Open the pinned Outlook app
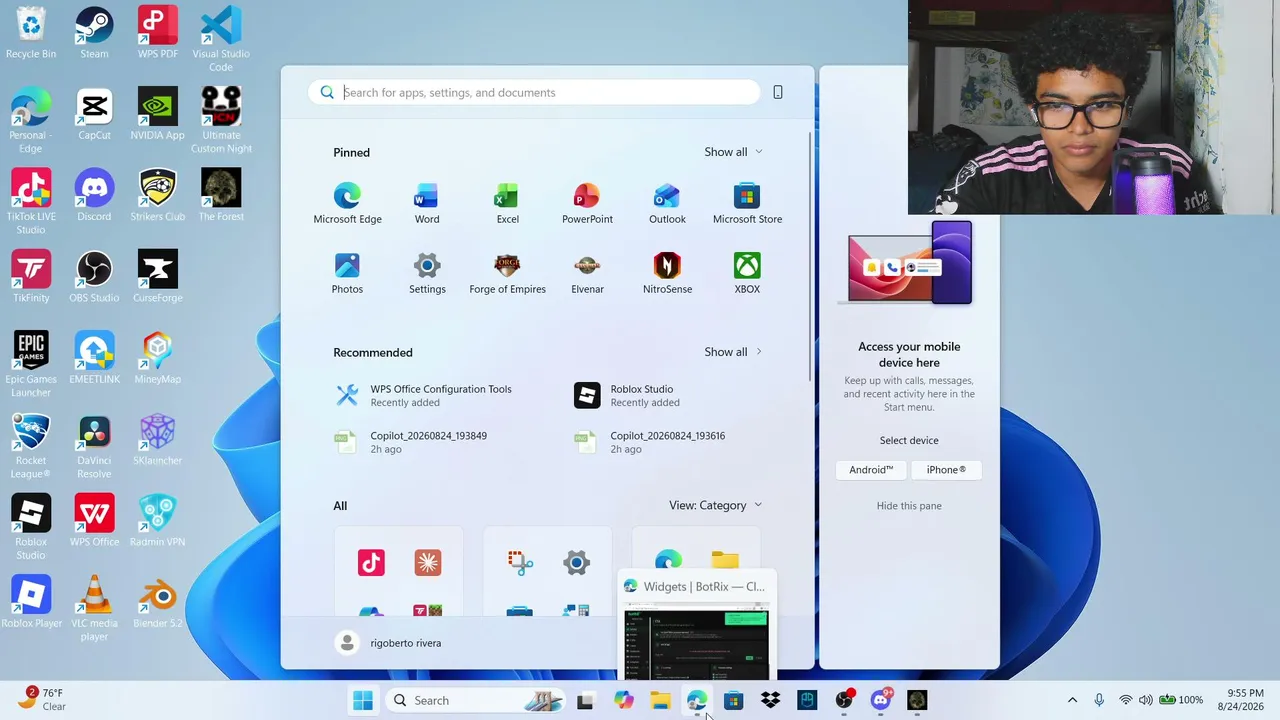 [x=667, y=204]
